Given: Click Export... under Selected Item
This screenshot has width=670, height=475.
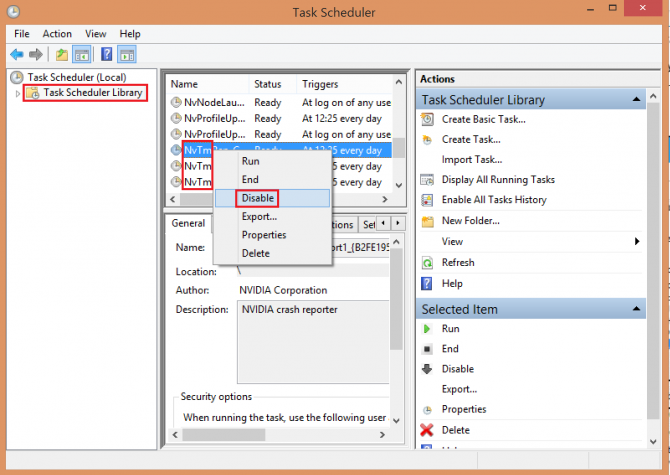Looking at the screenshot, I should [459, 389].
